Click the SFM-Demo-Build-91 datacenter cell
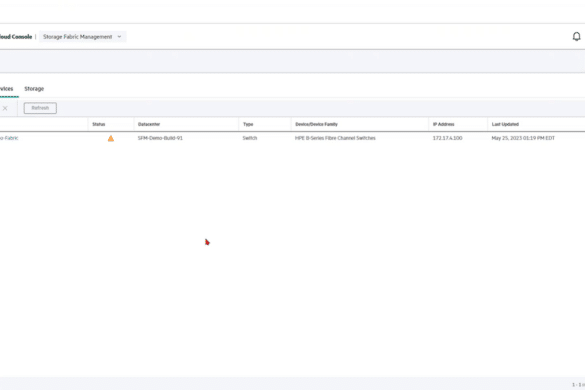 (160, 138)
